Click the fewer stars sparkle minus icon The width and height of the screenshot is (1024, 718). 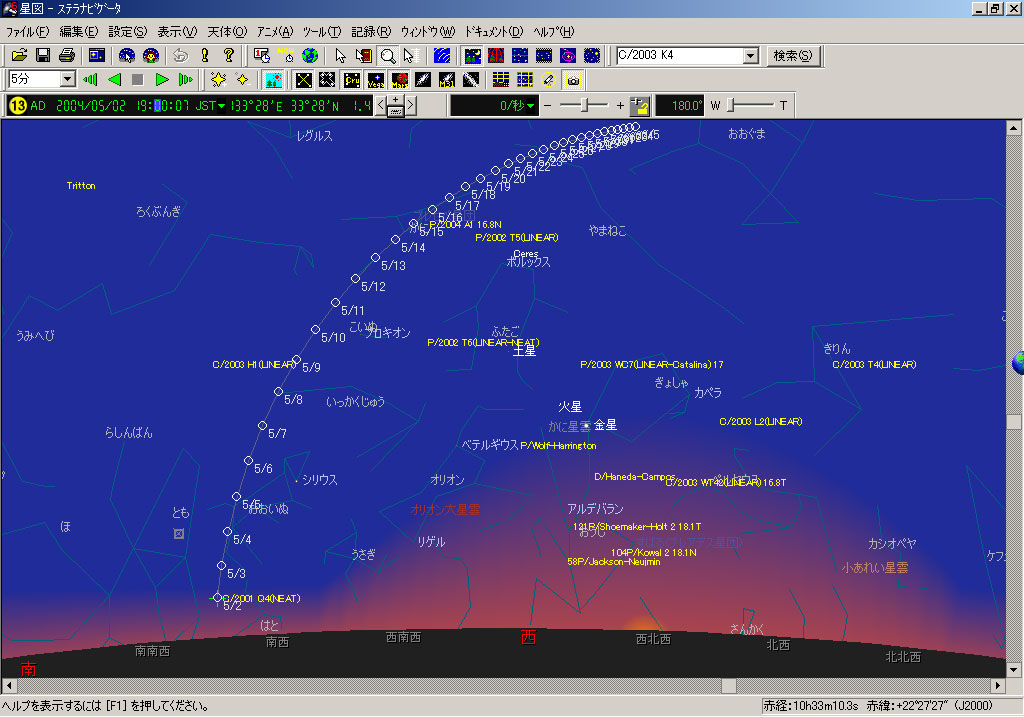tap(242, 80)
